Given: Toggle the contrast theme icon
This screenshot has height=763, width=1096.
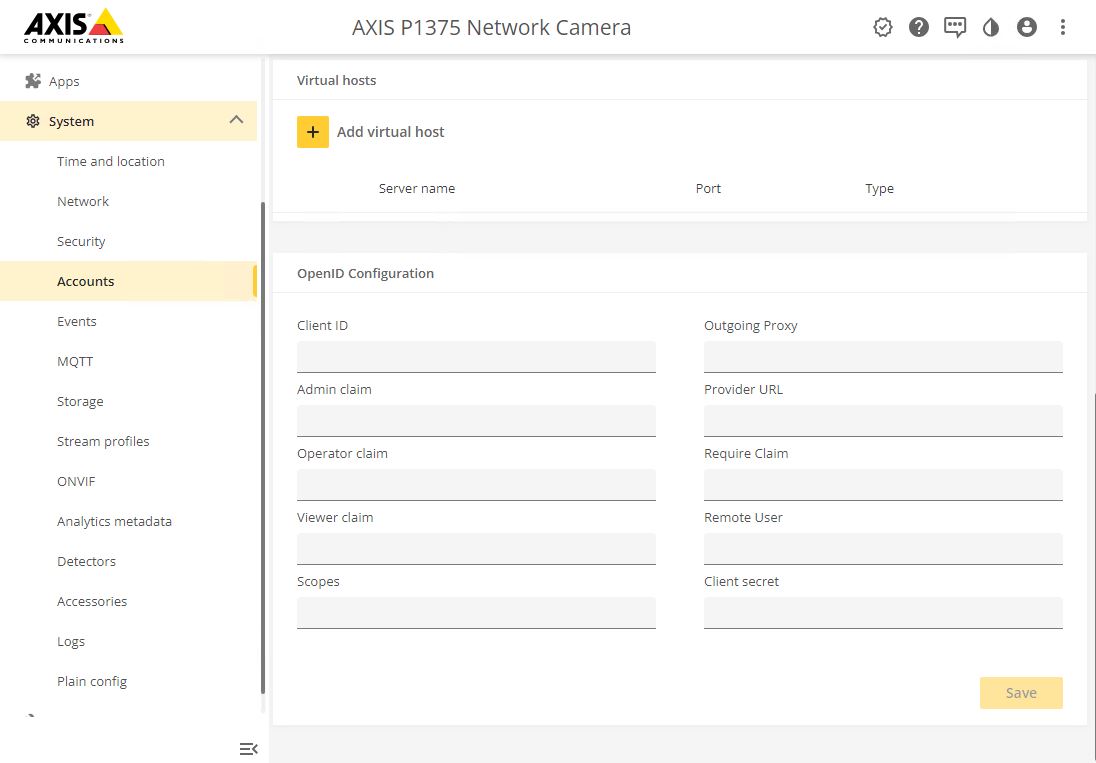Looking at the screenshot, I should point(990,27).
